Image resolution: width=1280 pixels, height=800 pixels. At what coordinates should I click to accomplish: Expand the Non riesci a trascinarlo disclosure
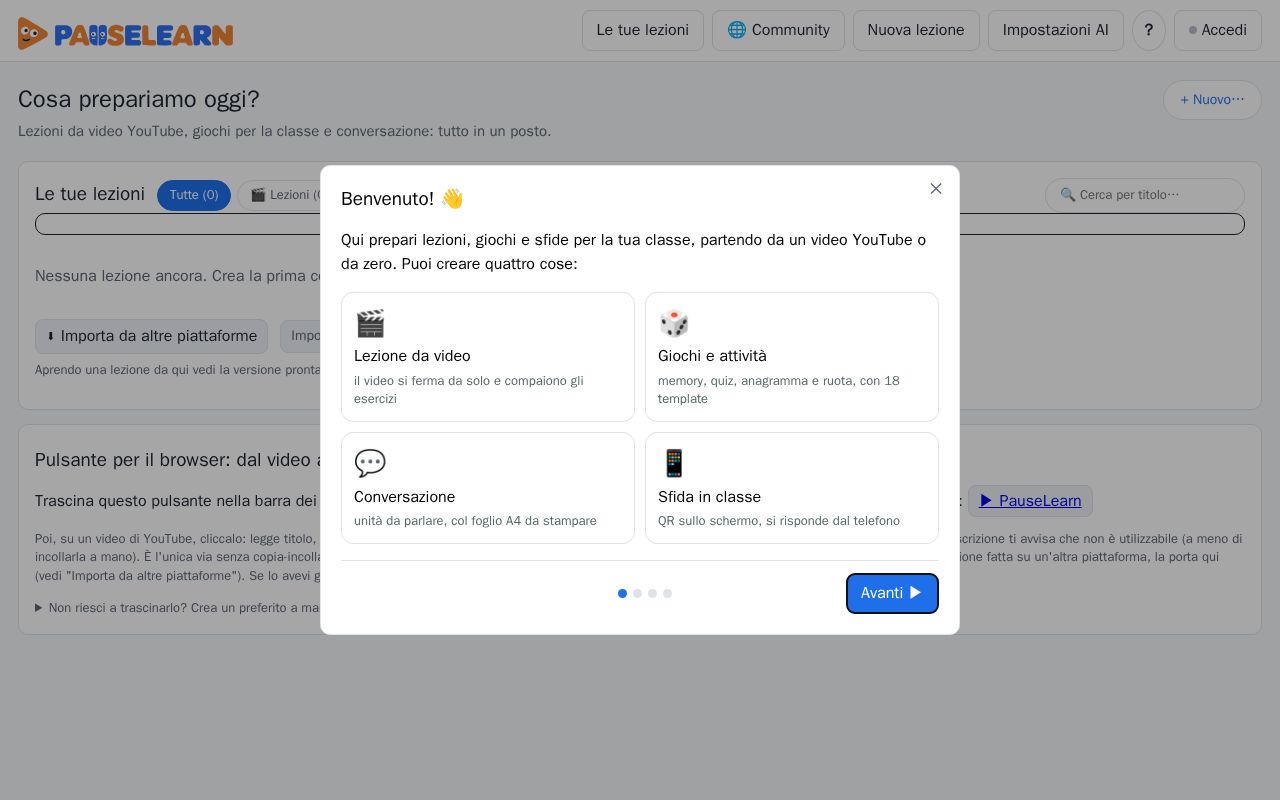(180, 608)
